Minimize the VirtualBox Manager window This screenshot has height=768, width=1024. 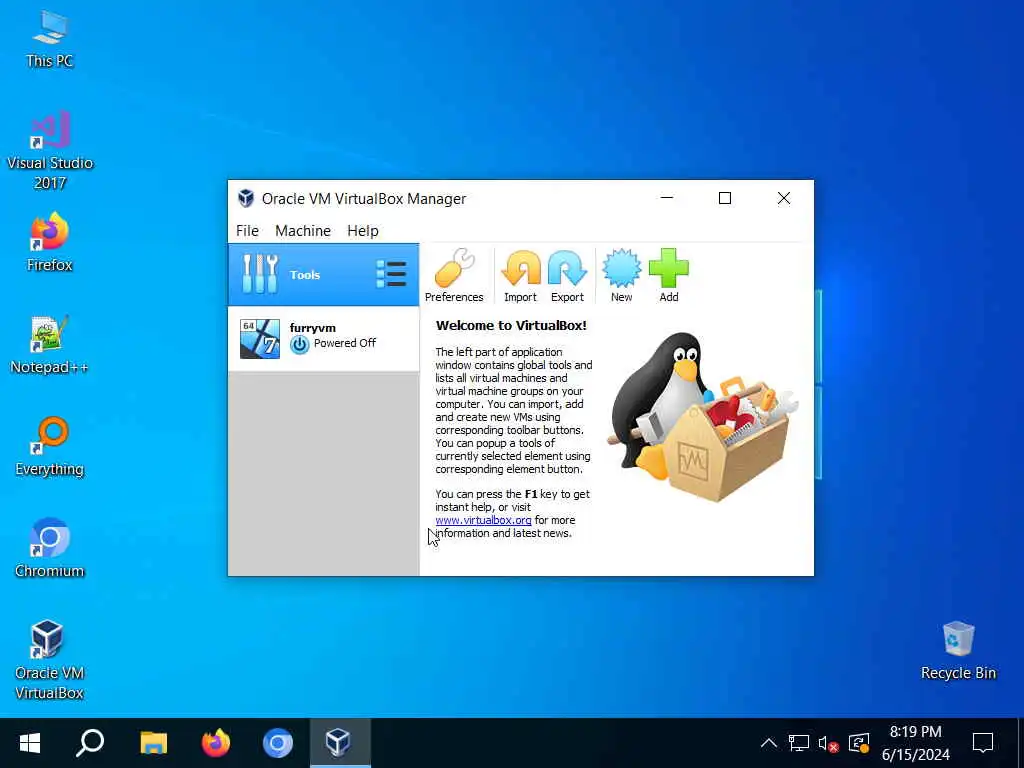click(x=667, y=198)
